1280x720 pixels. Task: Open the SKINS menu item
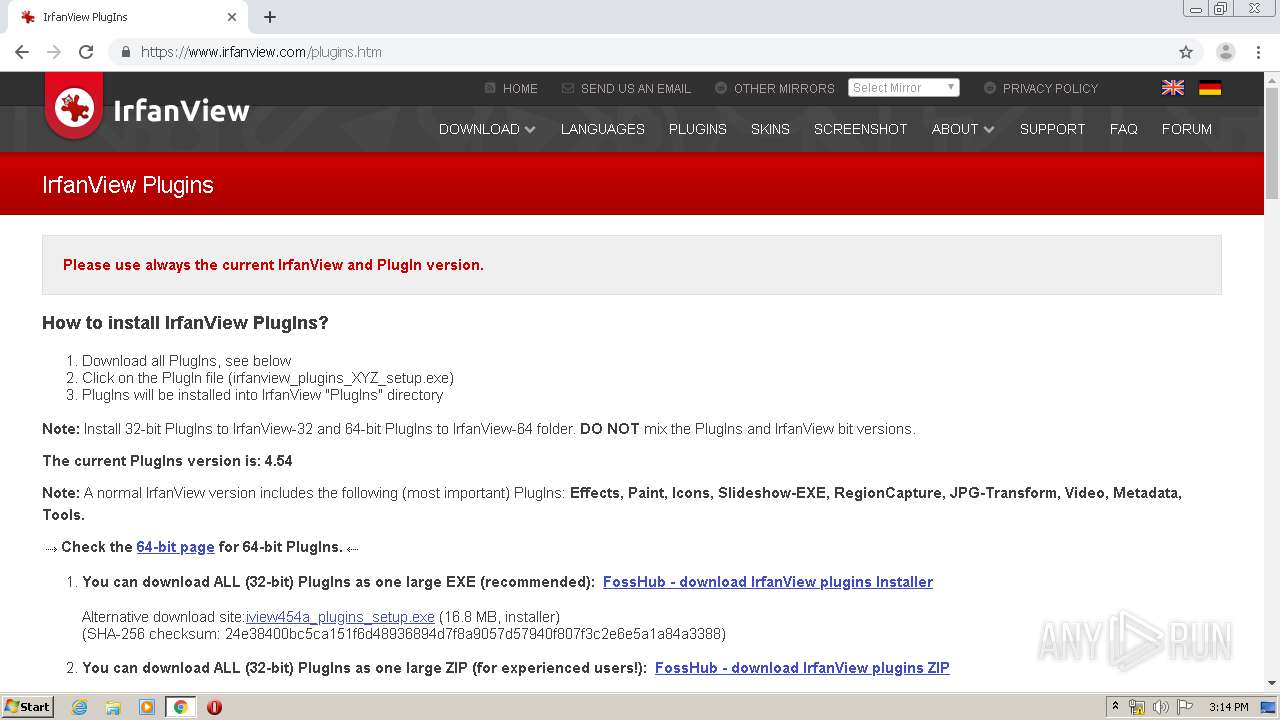770,129
